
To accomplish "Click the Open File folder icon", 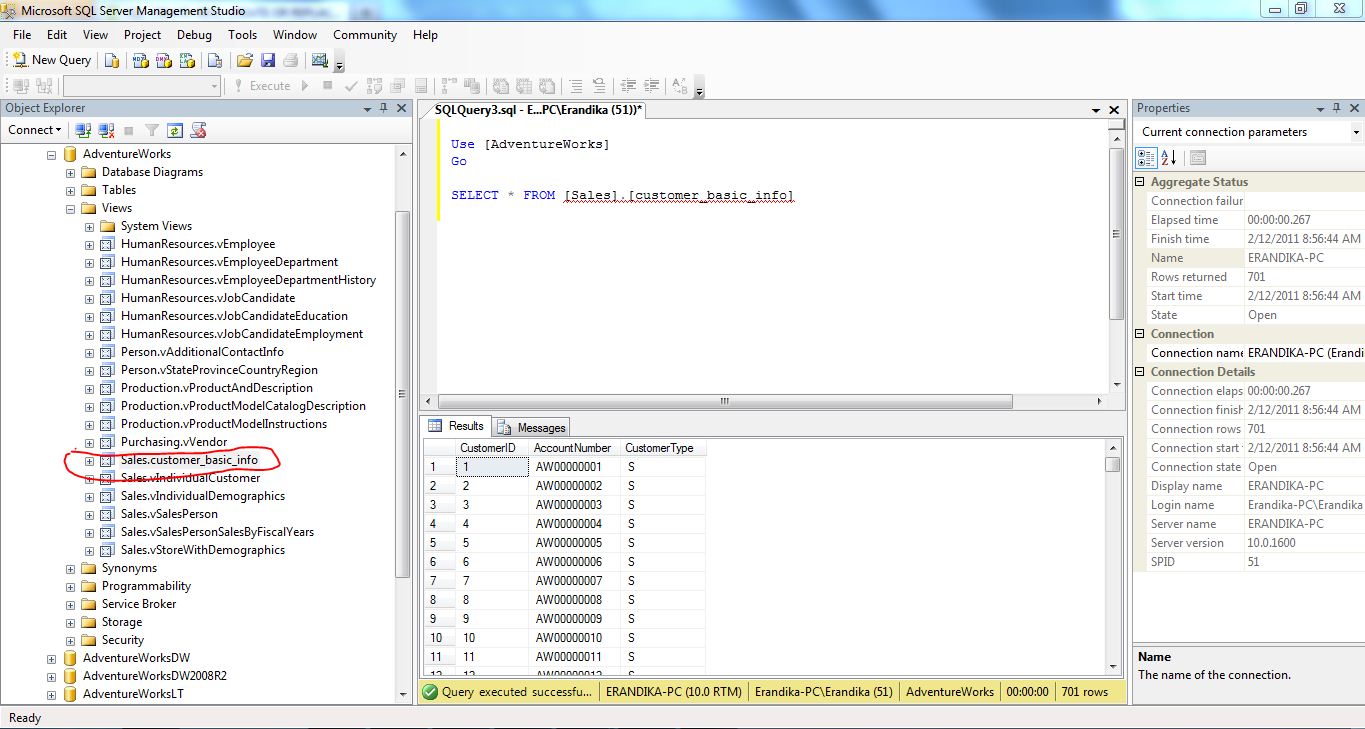I will pyautogui.click(x=244, y=60).
